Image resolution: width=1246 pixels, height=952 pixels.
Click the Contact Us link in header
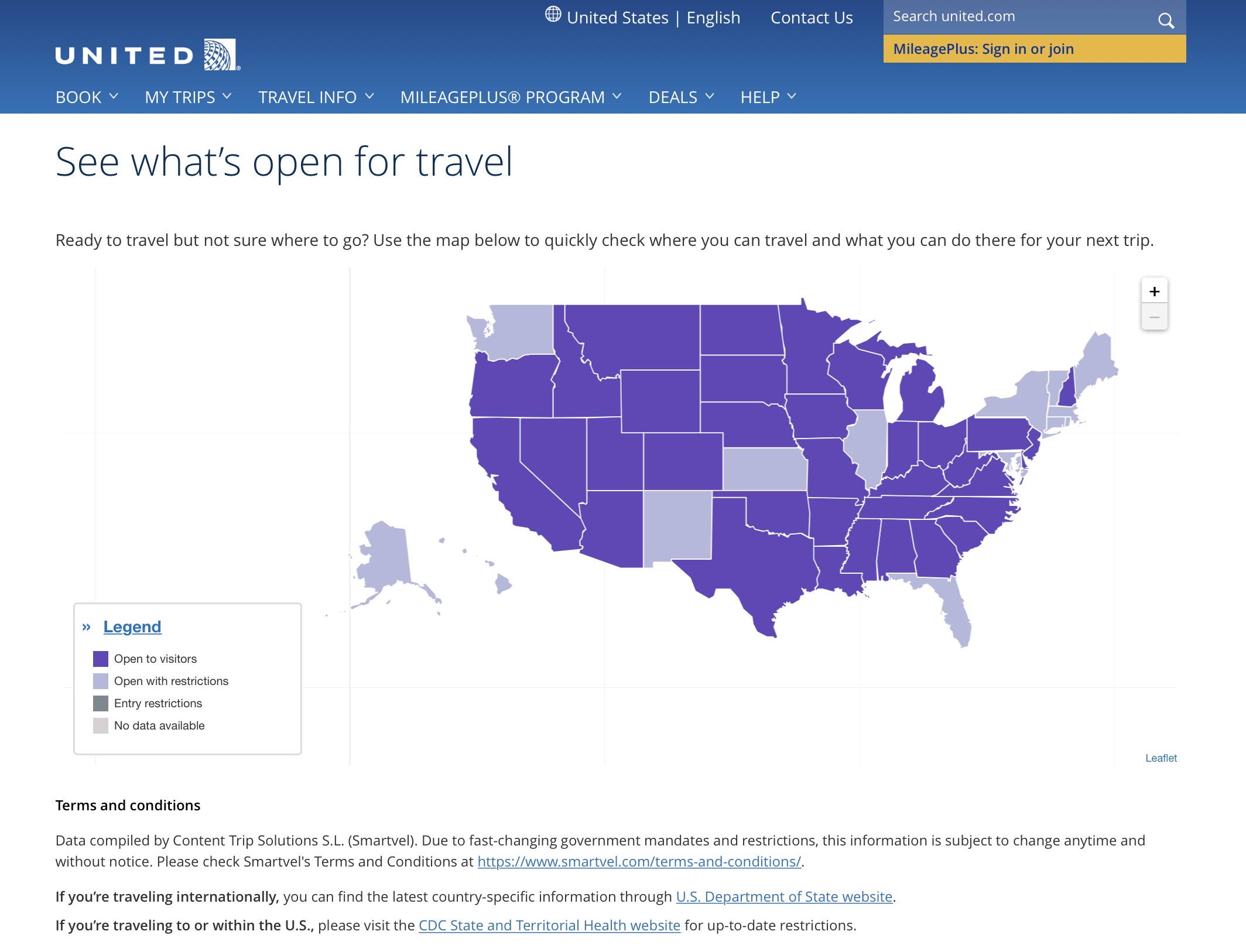(x=812, y=17)
